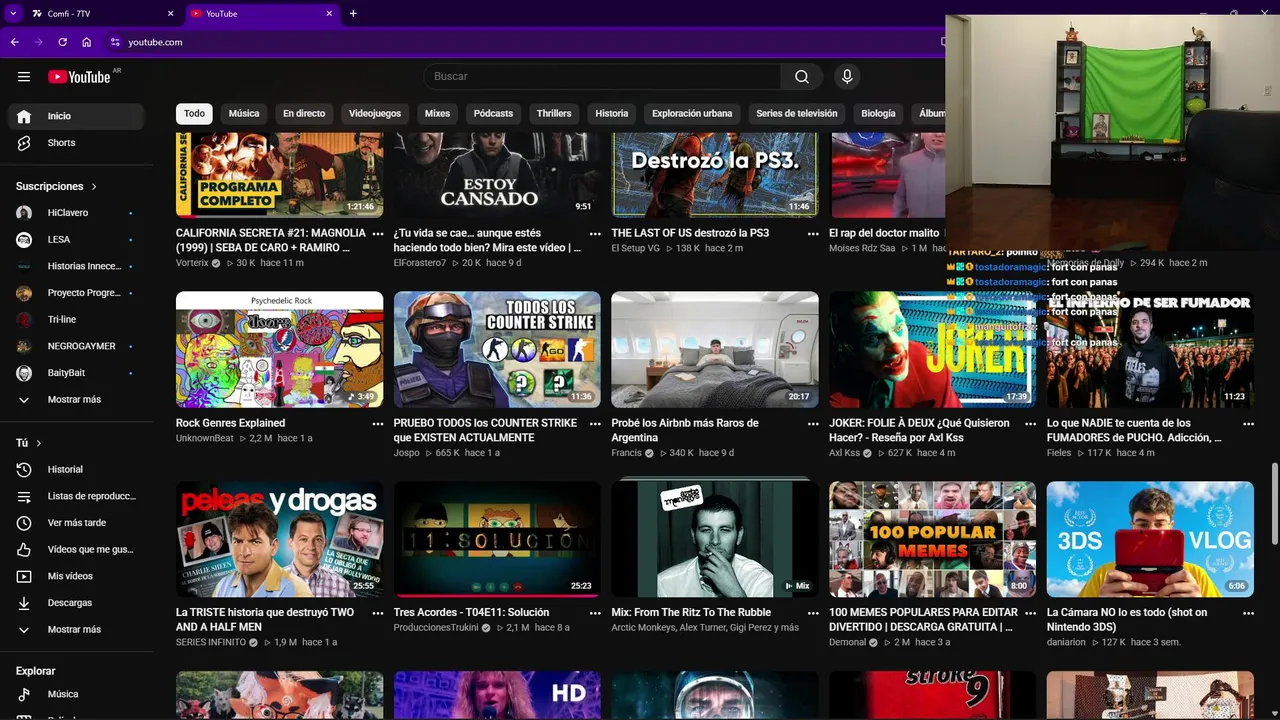Click the Buscar search field

[x=602, y=77]
